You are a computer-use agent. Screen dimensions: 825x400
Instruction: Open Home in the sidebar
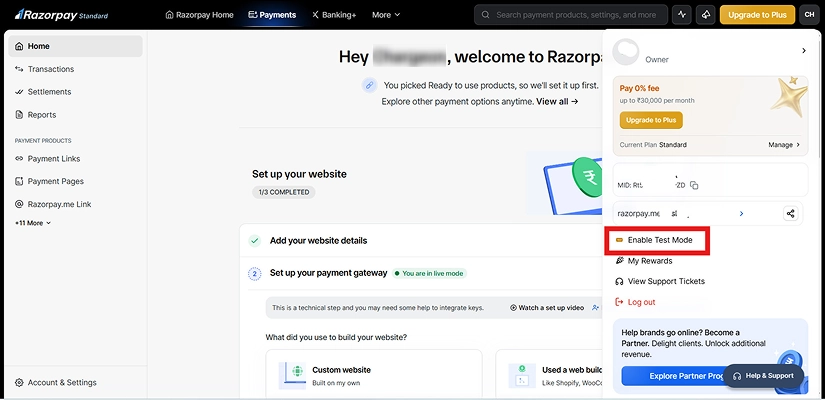click(75, 46)
